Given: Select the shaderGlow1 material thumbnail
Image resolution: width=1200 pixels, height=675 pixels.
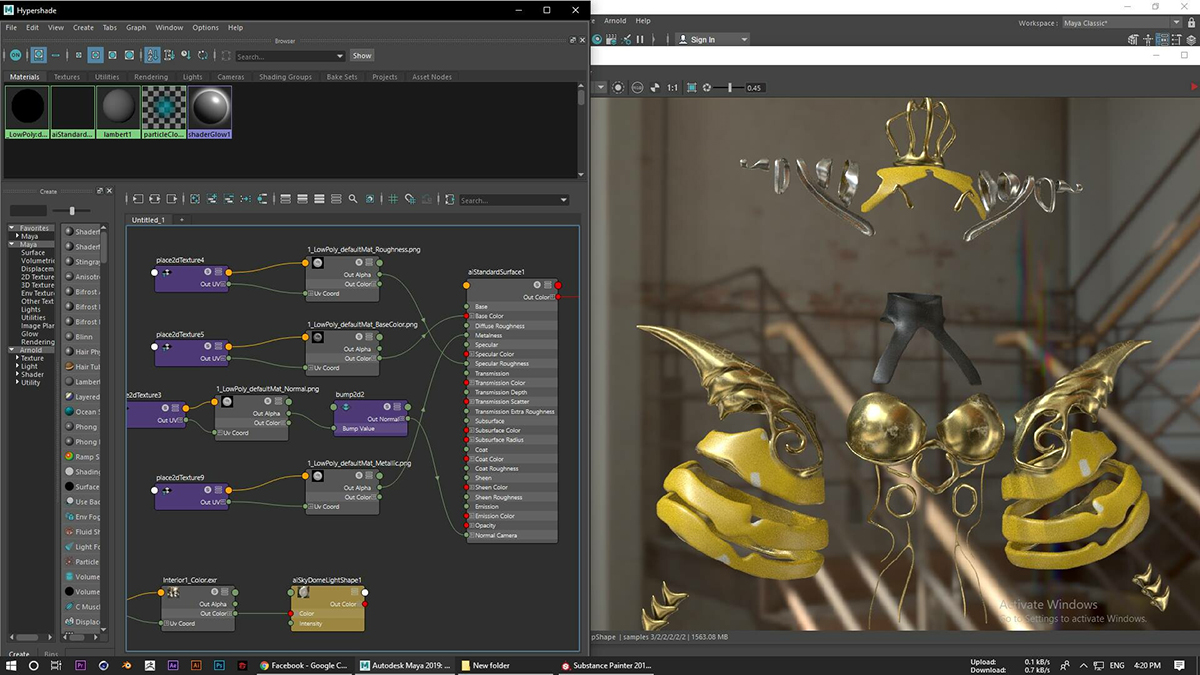Looking at the screenshot, I should (210, 108).
